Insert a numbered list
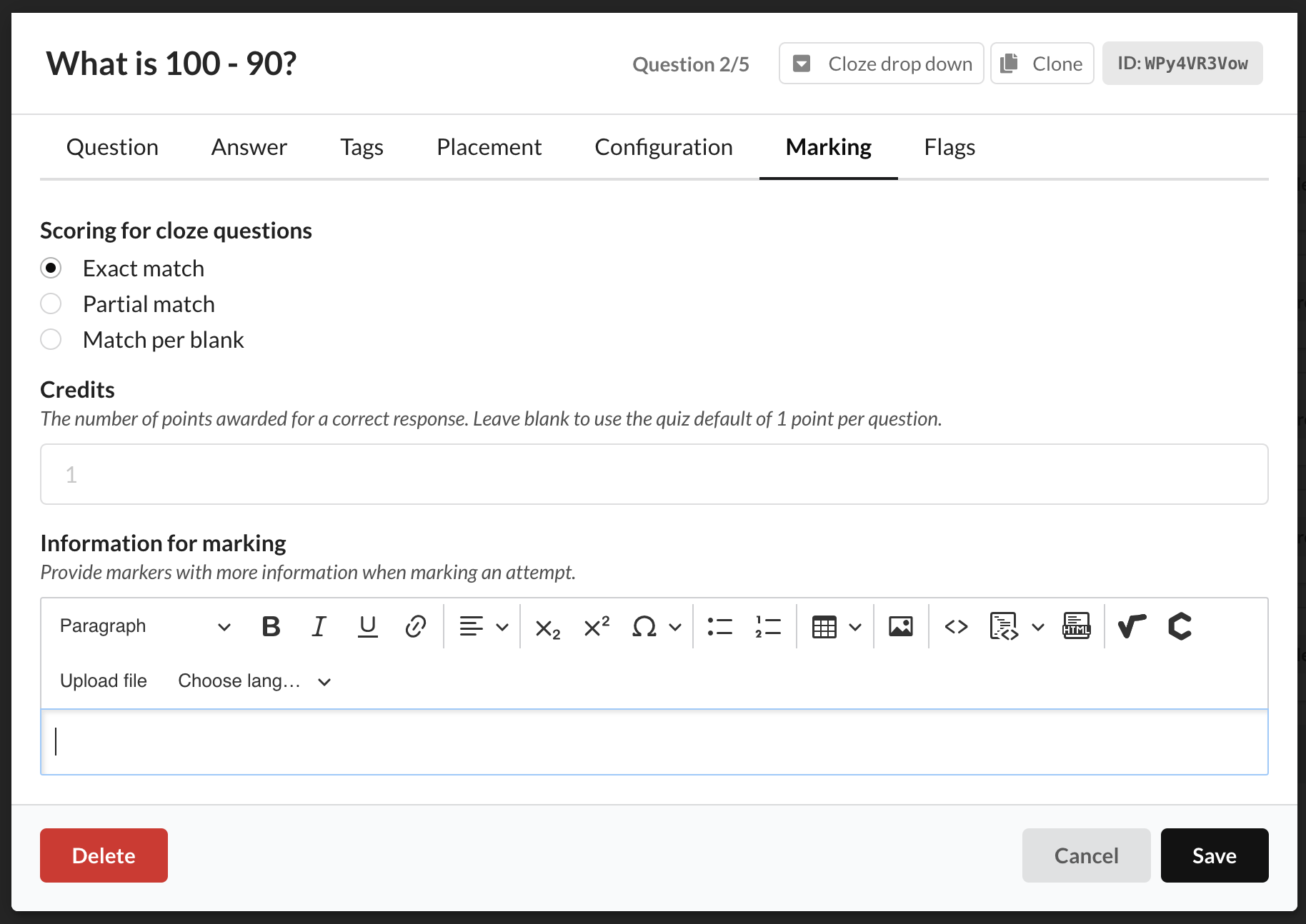The image size is (1306, 924). click(x=767, y=627)
